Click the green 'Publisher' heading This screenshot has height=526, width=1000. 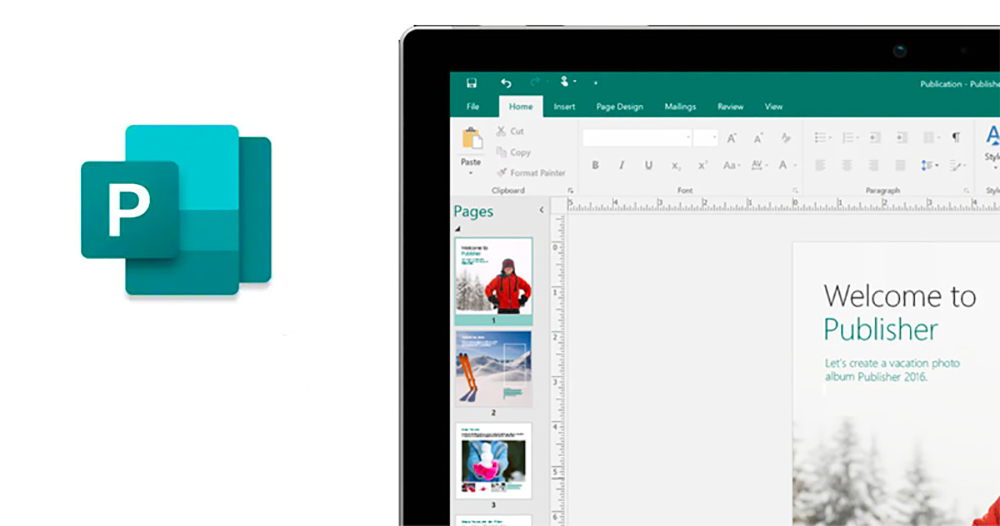coord(881,330)
